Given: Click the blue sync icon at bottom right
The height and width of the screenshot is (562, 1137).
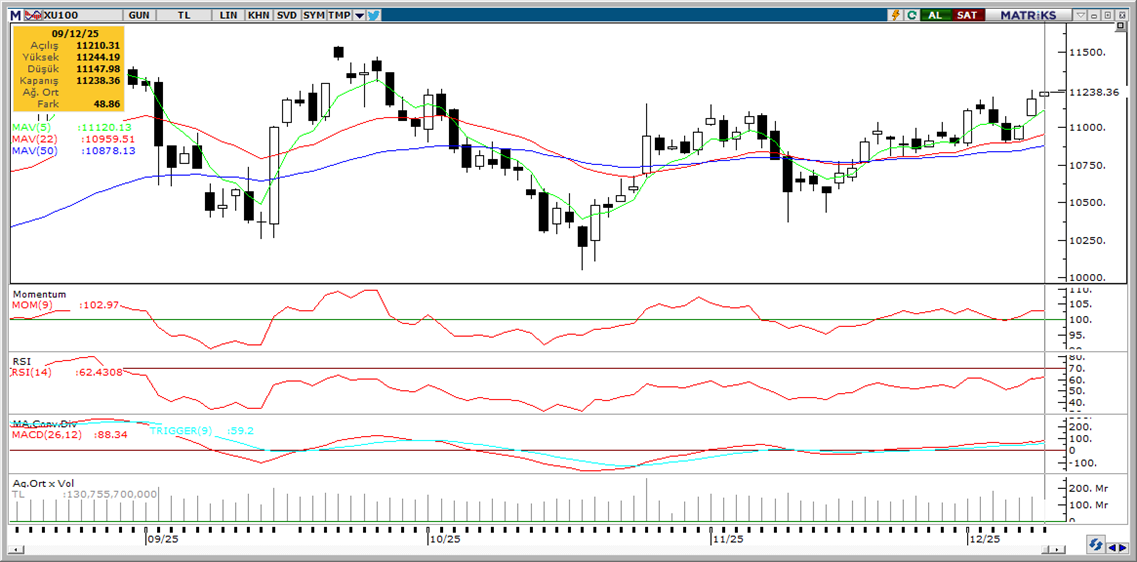Looking at the screenshot, I should point(1097,546).
